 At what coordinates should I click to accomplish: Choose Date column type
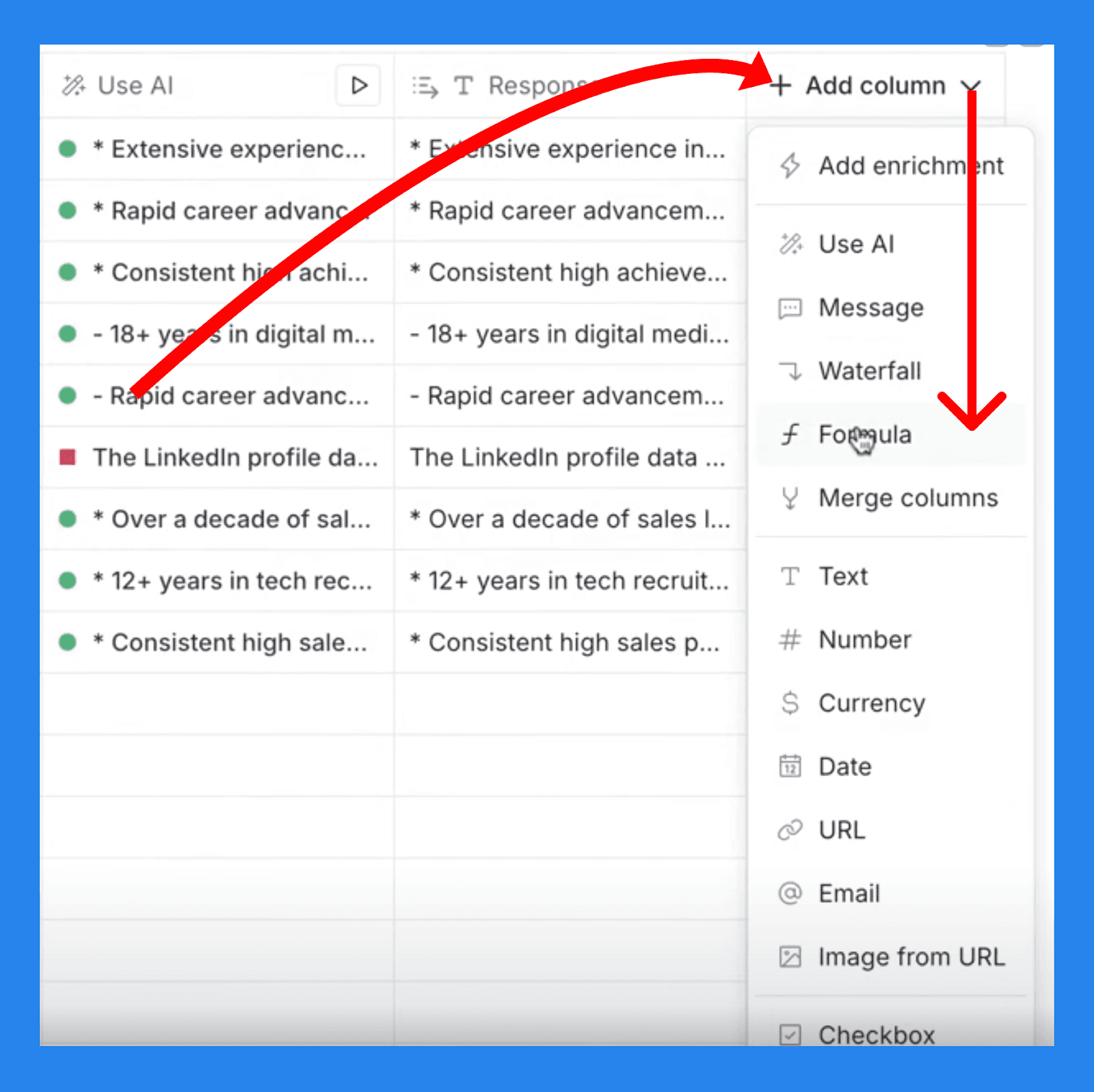pyautogui.click(x=891, y=767)
